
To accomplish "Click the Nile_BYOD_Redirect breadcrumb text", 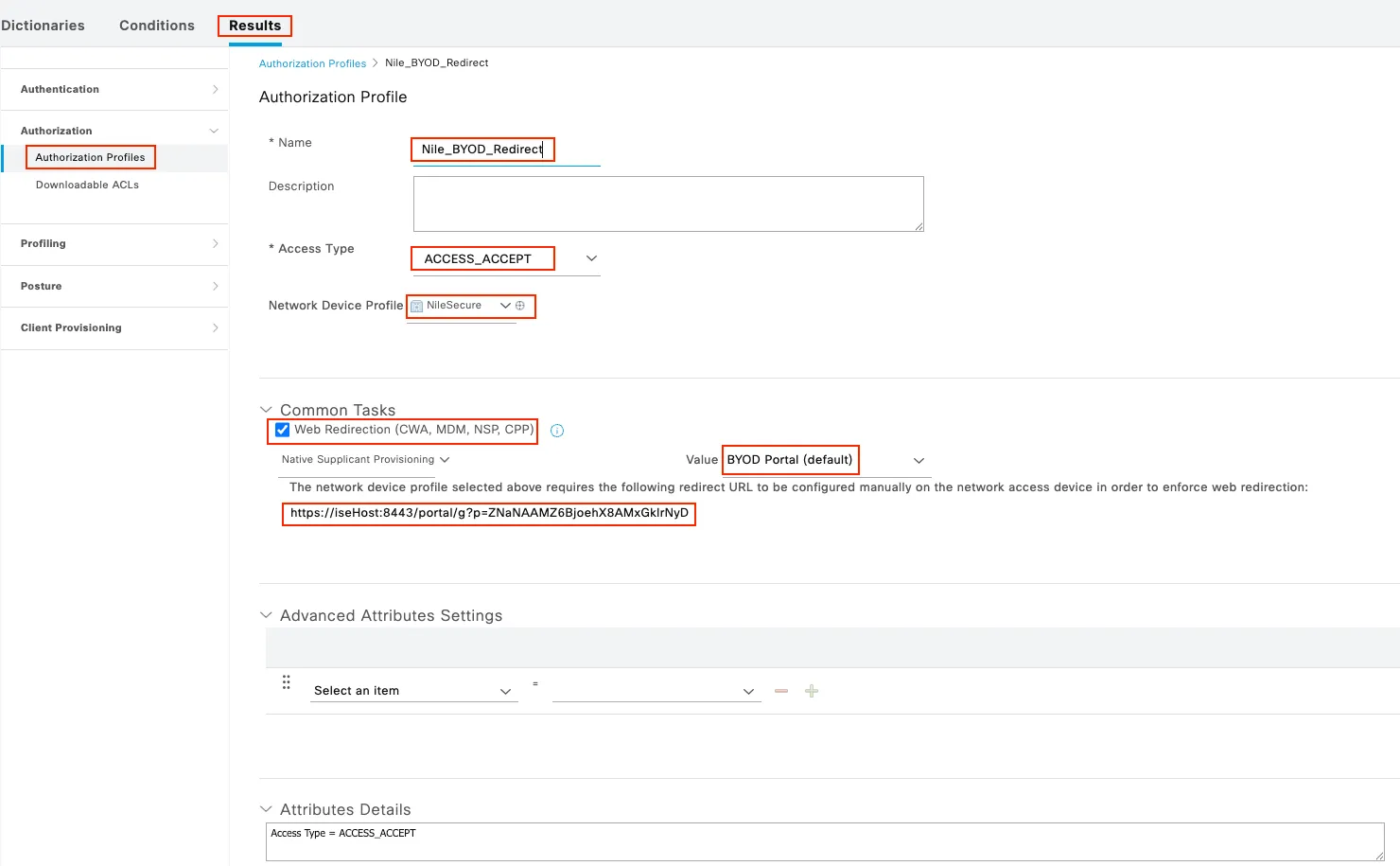I will 437,63.
